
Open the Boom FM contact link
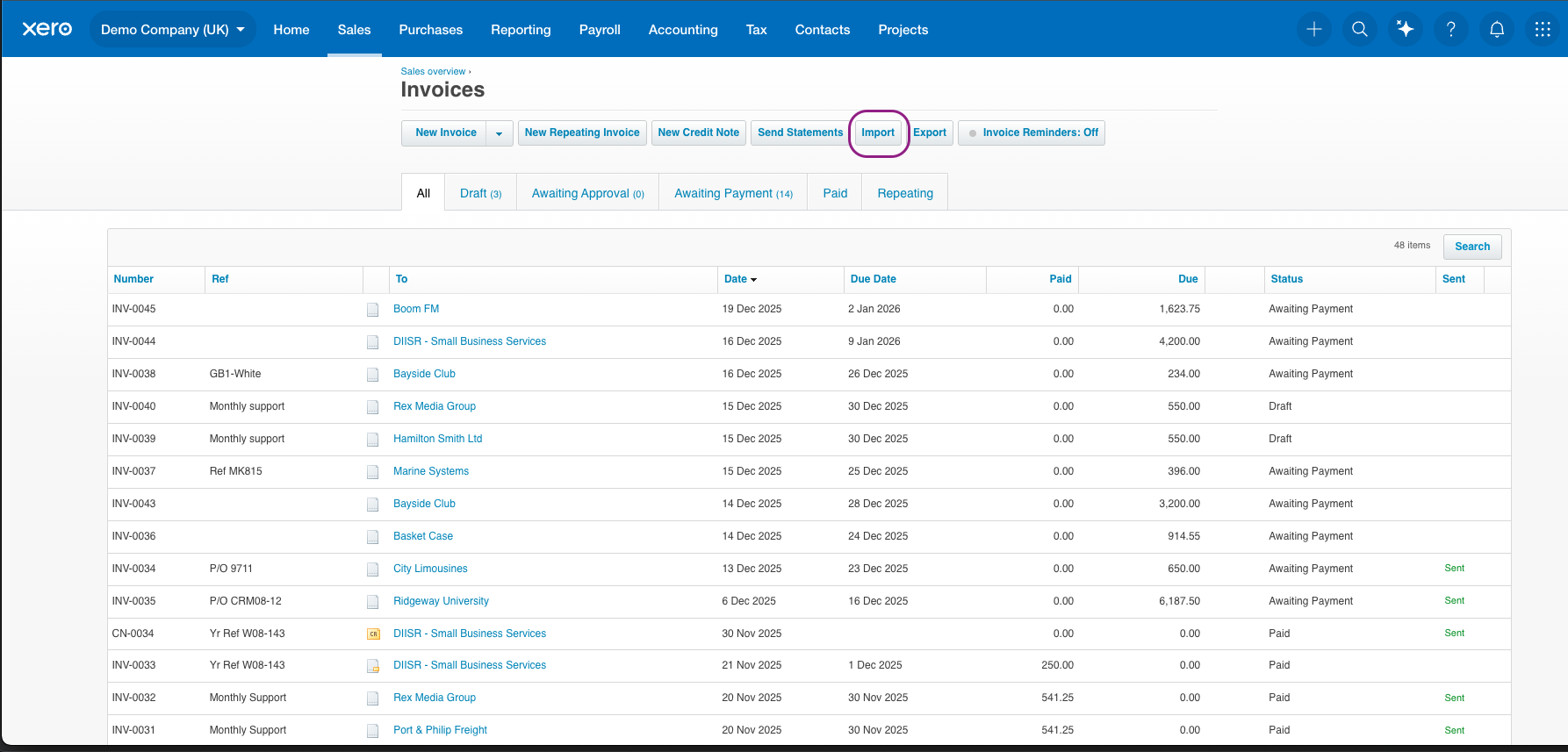(416, 309)
